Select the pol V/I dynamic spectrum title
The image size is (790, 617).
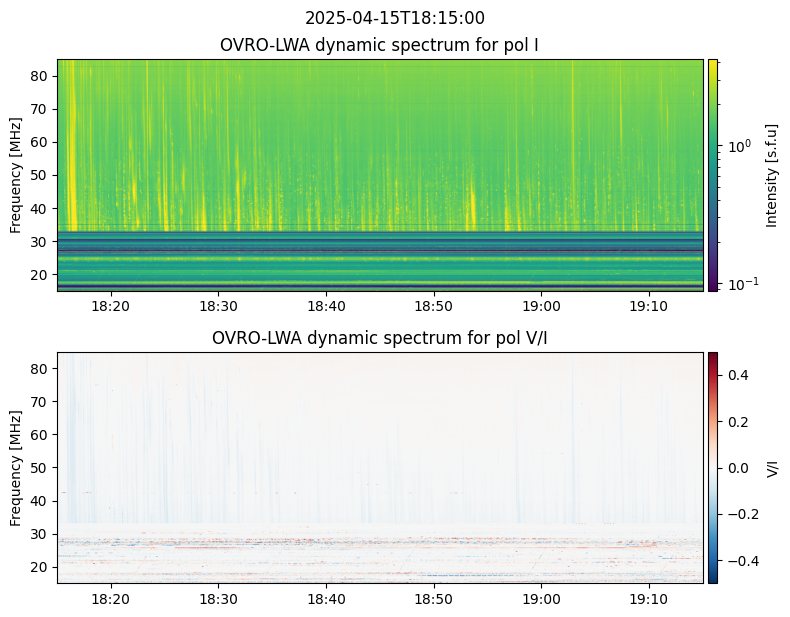click(380, 338)
